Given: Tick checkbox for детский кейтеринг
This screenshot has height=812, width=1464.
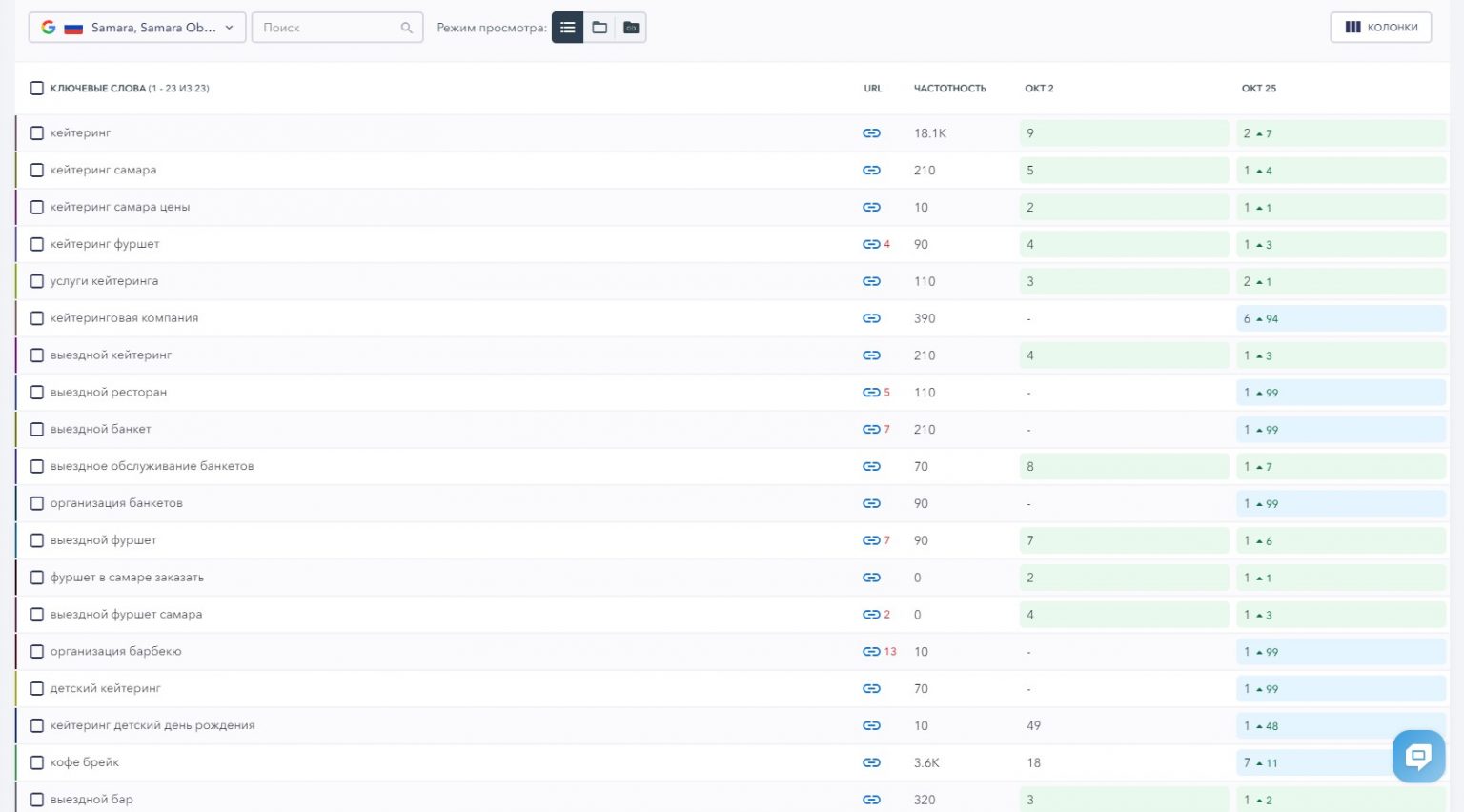Looking at the screenshot, I should pyautogui.click(x=37, y=689).
